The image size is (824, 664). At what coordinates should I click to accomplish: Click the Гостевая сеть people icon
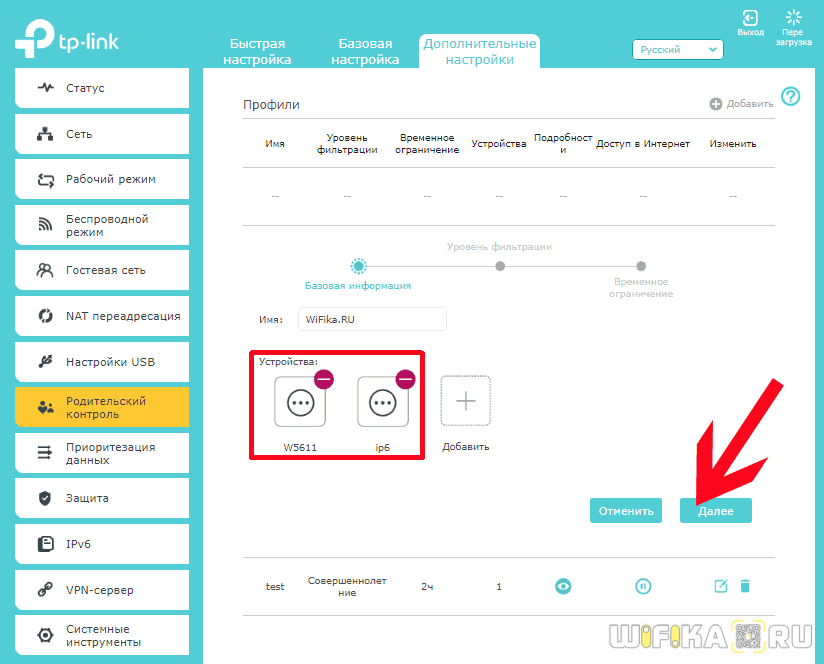pos(45,270)
